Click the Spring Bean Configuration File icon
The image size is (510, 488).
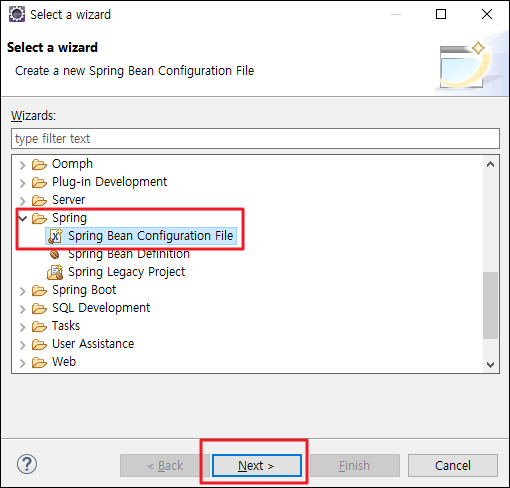(x=55, y=236)
